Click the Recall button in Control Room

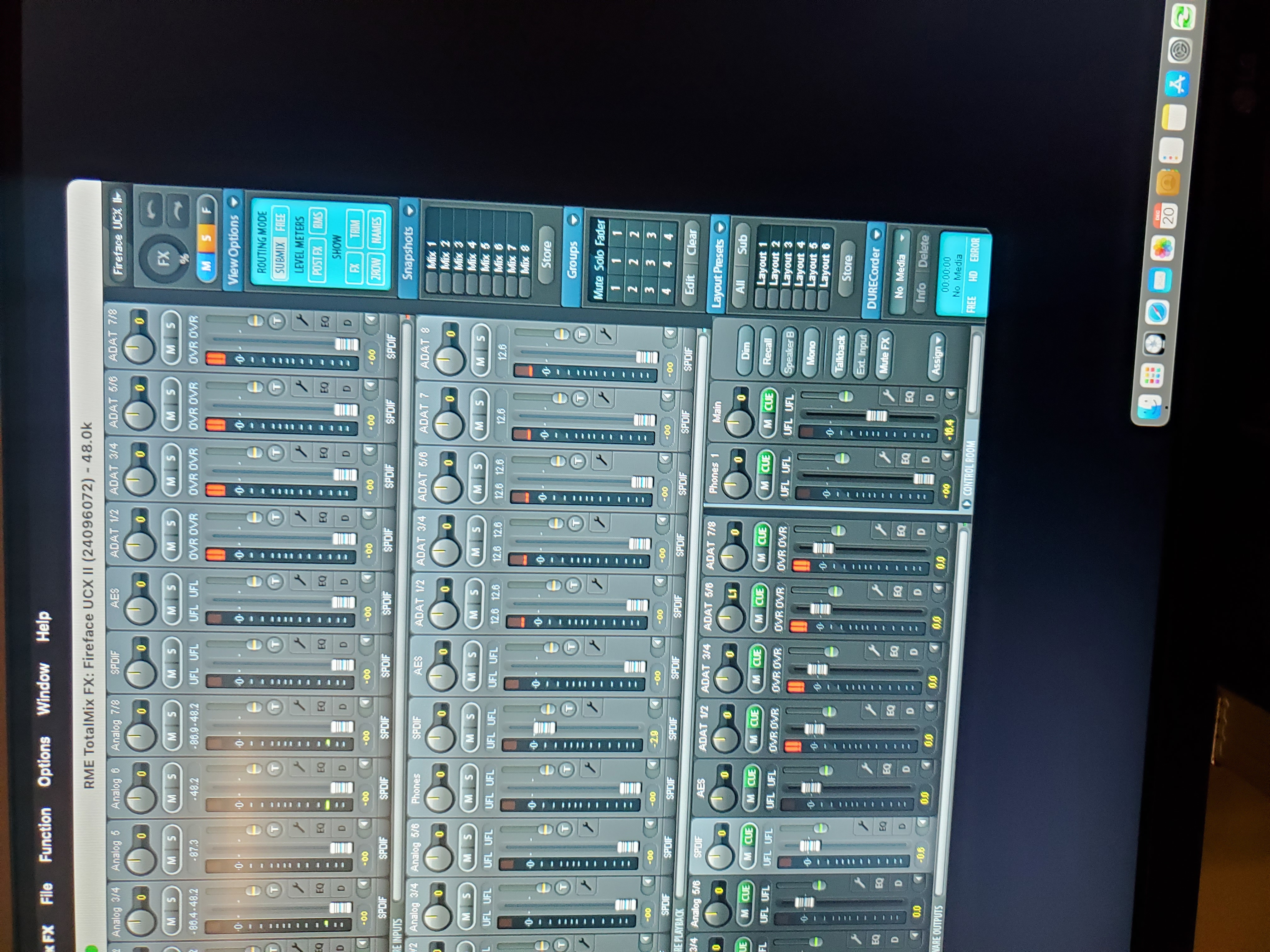[767, 351]
